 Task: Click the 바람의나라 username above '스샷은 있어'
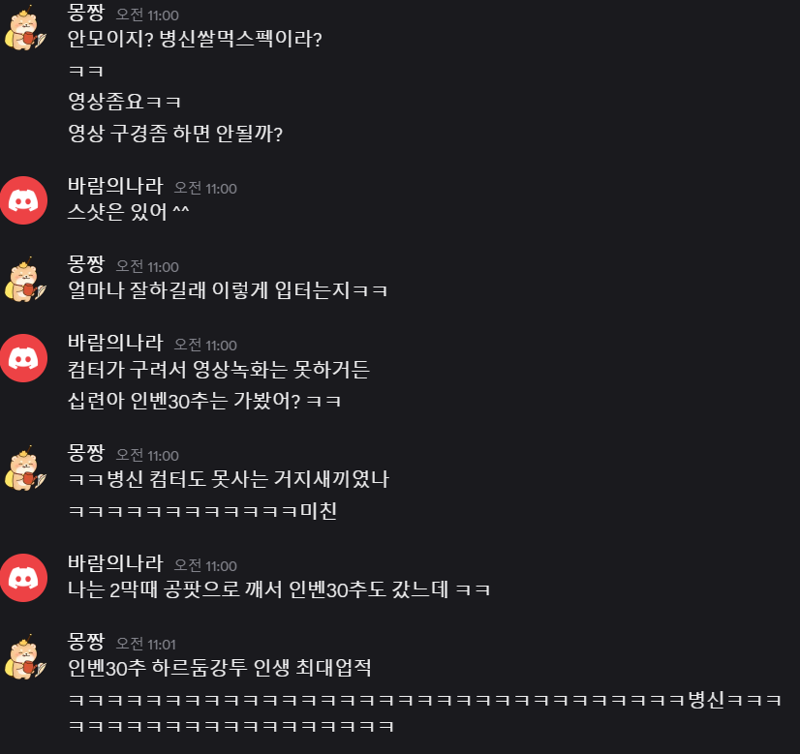point(115,186)
